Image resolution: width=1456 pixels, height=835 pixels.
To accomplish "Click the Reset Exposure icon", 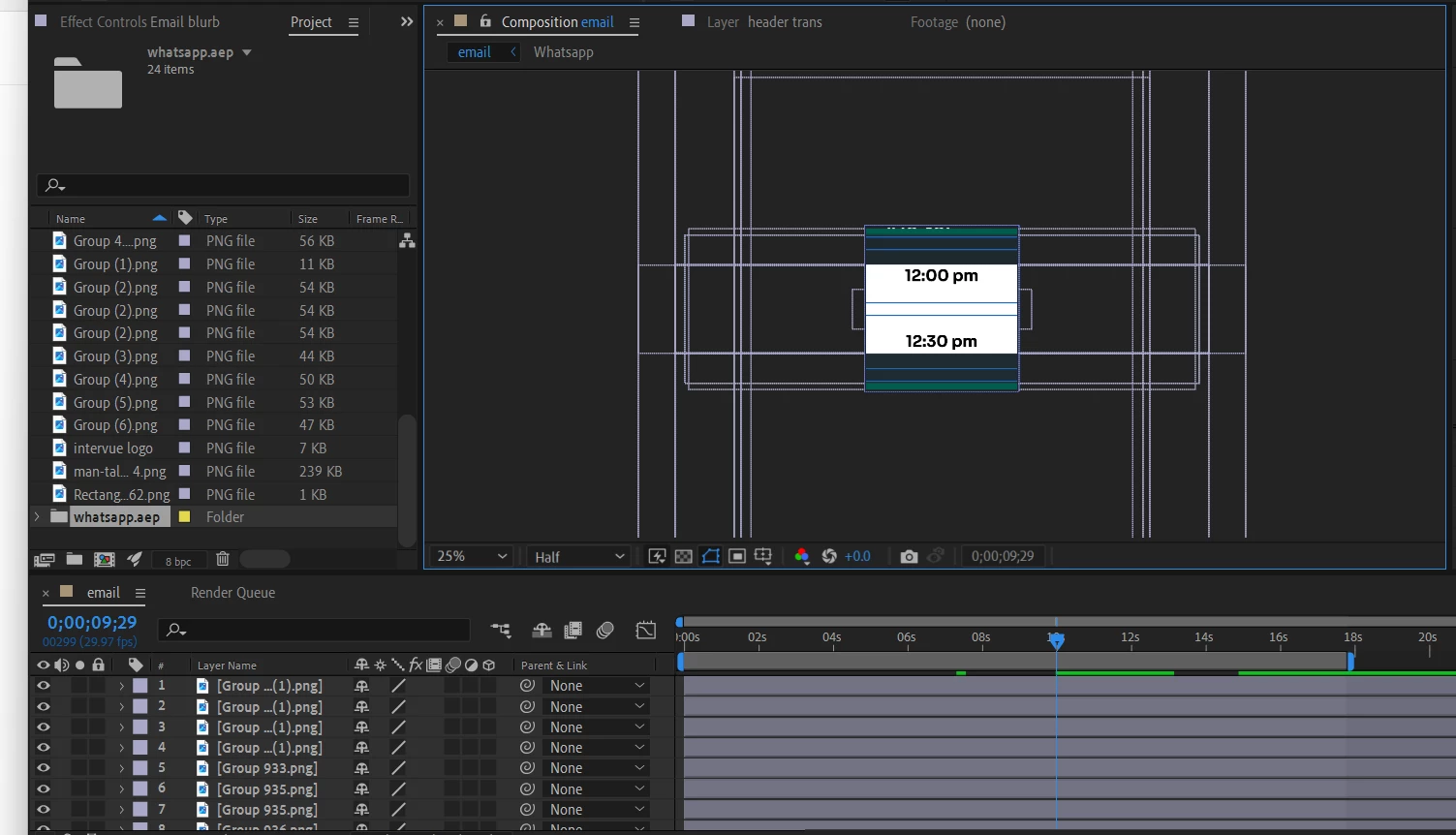I will [x=829, y=556].
